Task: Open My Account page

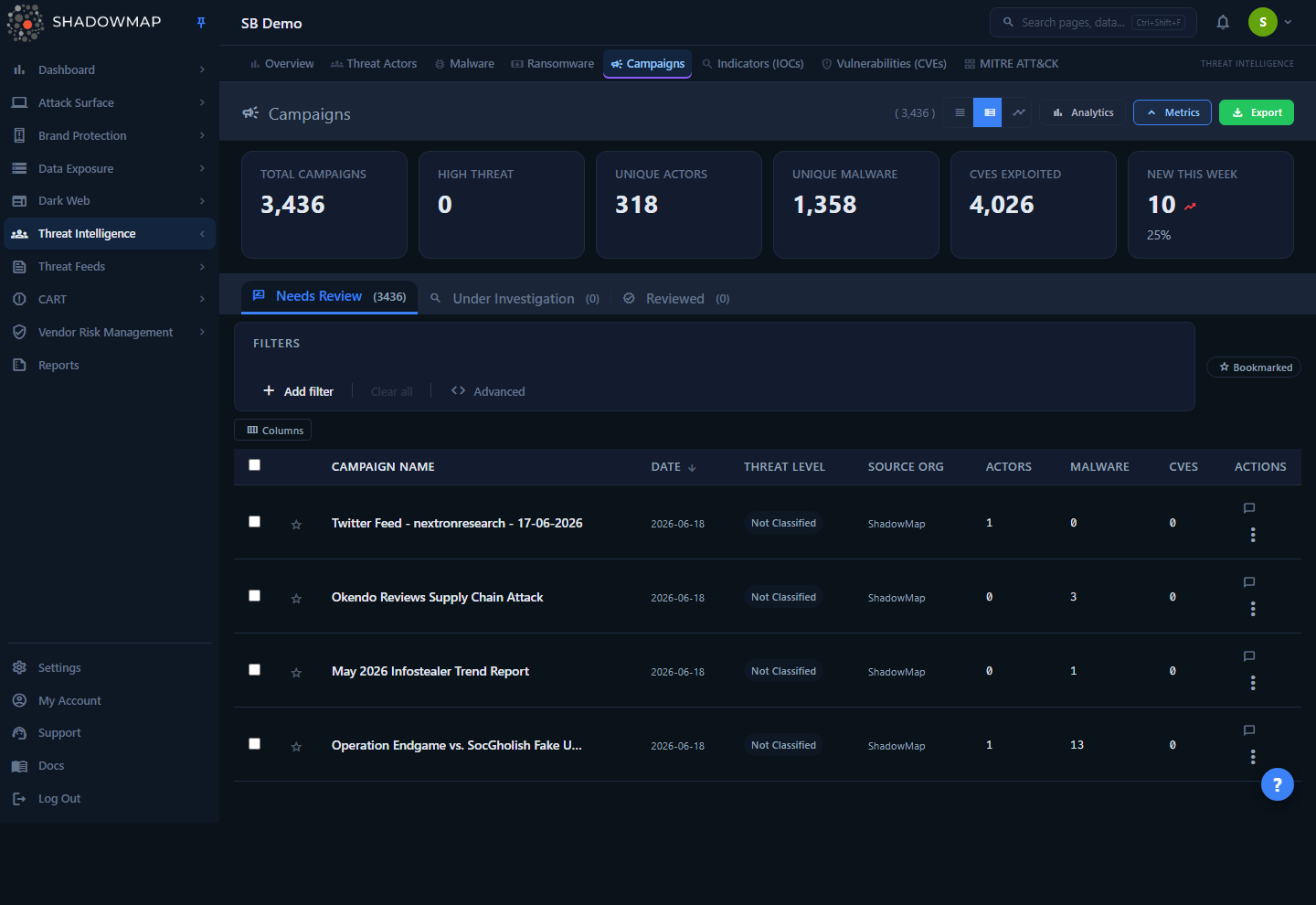Action: pyautogui.click(x=110, y=701)
